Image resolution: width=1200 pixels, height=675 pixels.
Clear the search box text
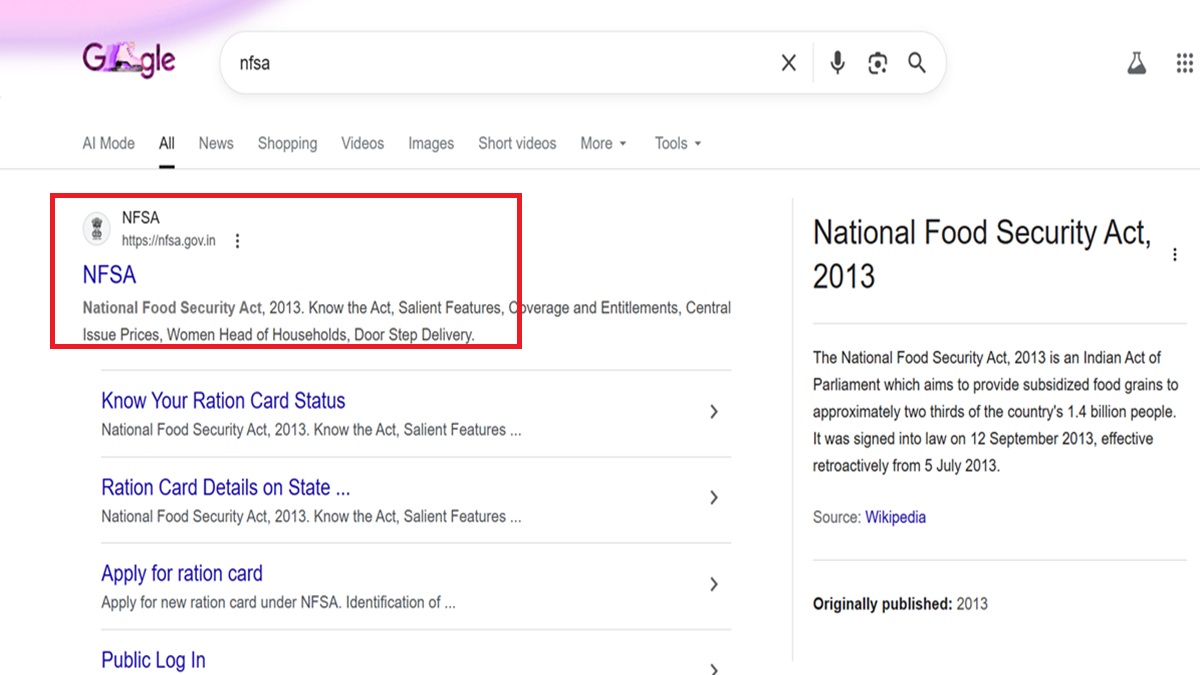point(788,63)
